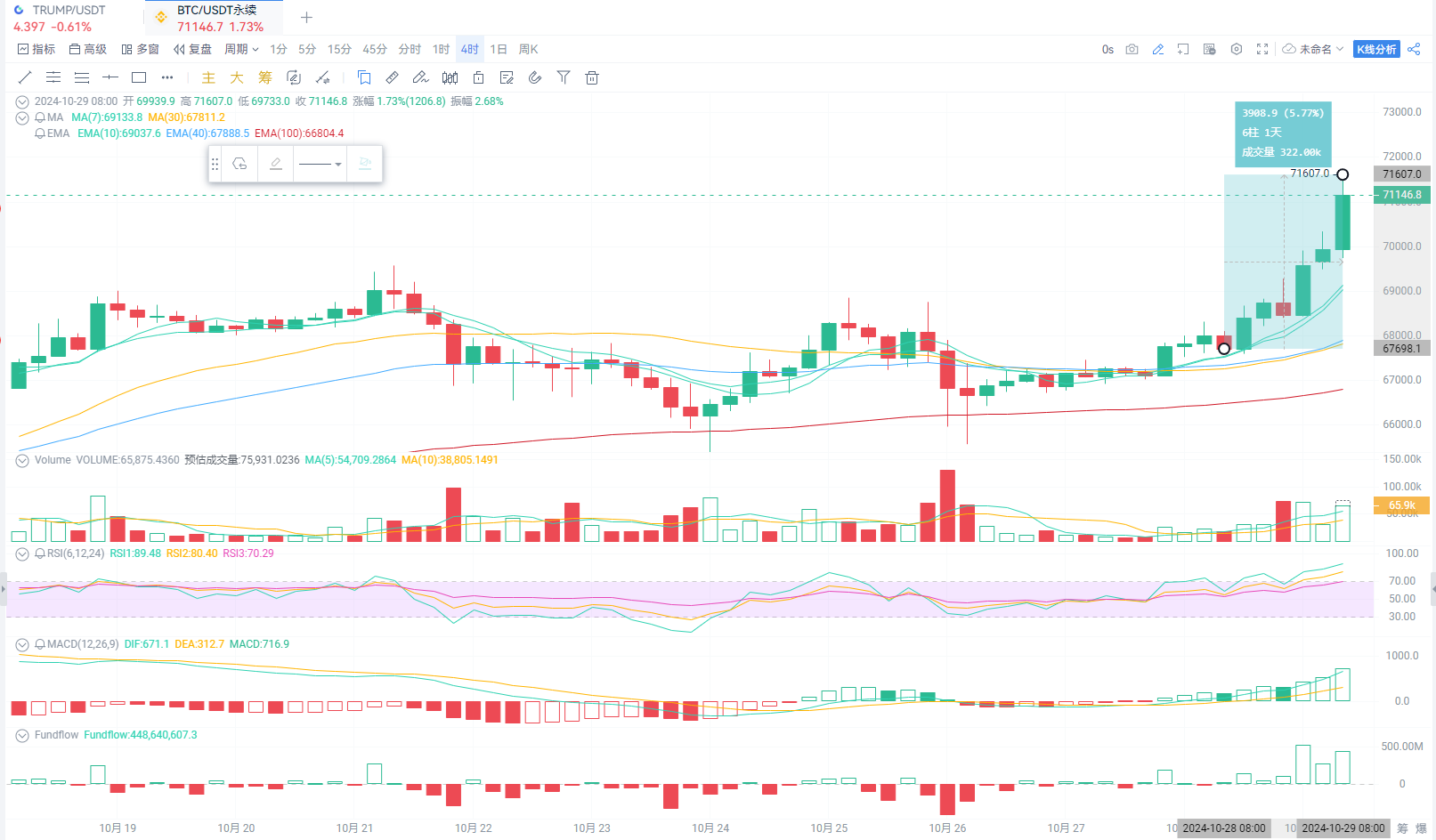Toggle the 大 large-order indicator
The width and height of the screenshot is (1436, 840).
[x=237, y=77]
